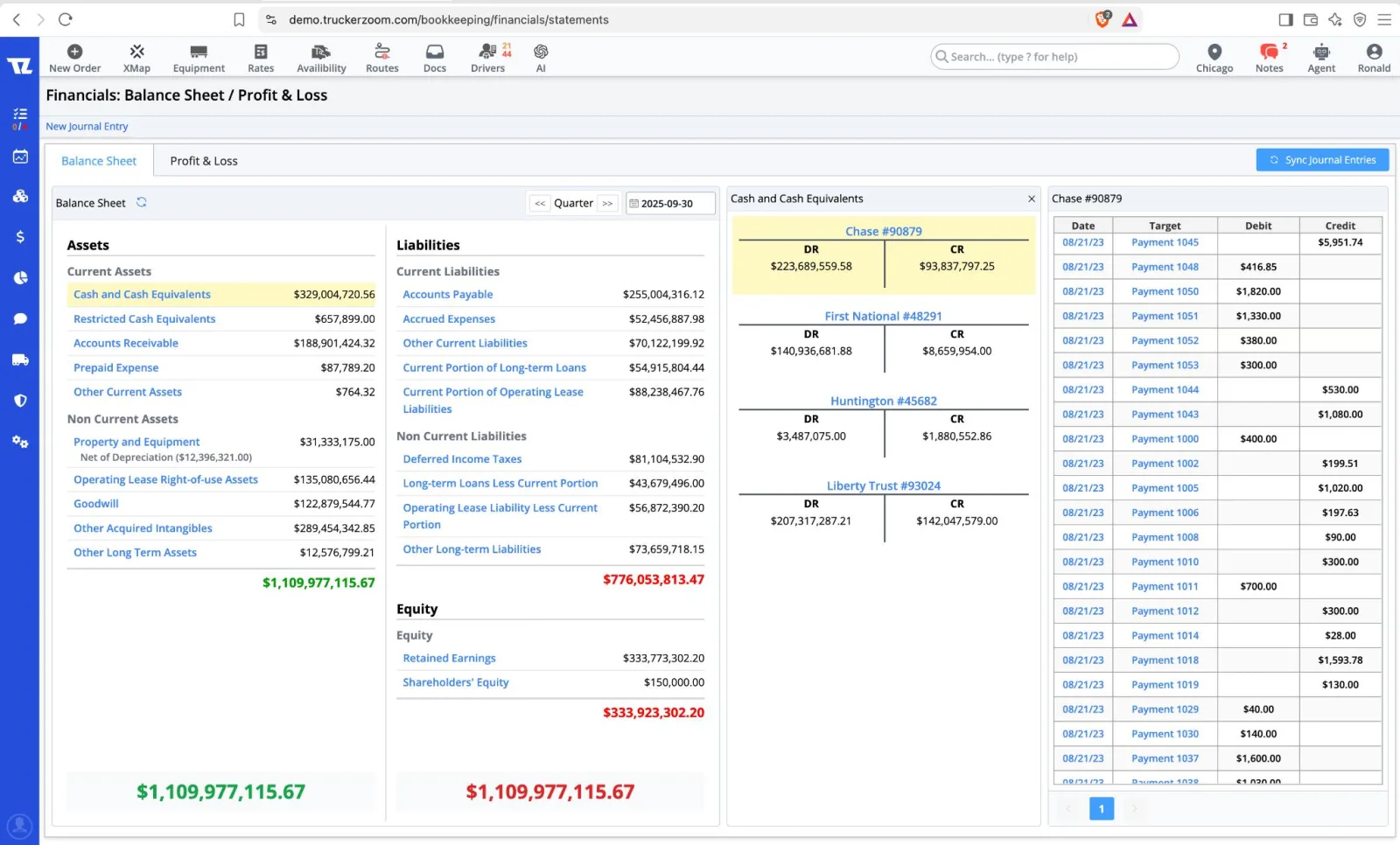Open the Equipment section
Image resolution: width=1400 pixels, height=845 pixels.
coord(199,58)
